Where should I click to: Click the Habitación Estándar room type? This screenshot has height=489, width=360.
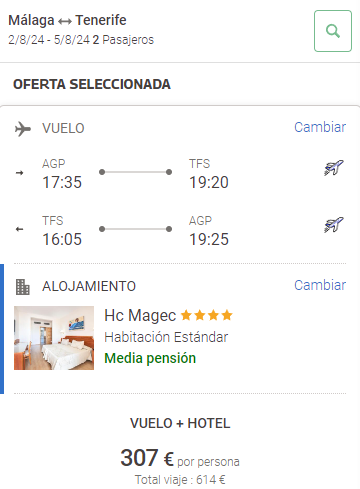coord(166,337)
